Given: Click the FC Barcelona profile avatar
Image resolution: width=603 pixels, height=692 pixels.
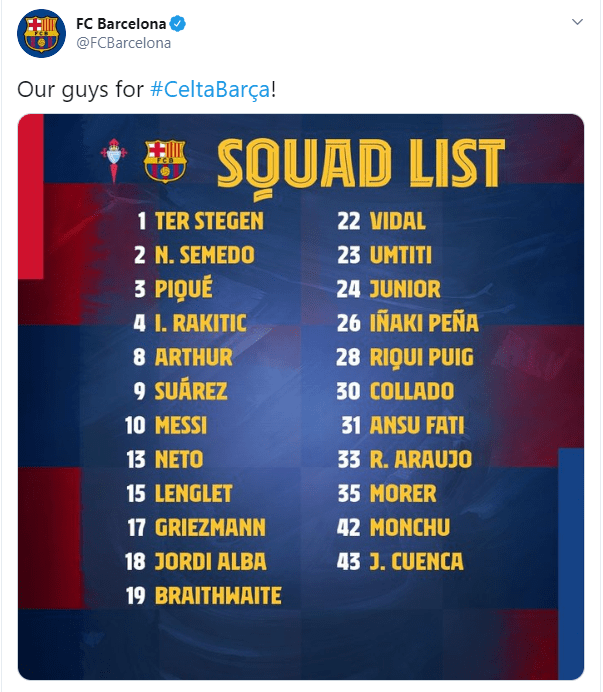Looking at the screenshot, I should click(x=42, y=33).
